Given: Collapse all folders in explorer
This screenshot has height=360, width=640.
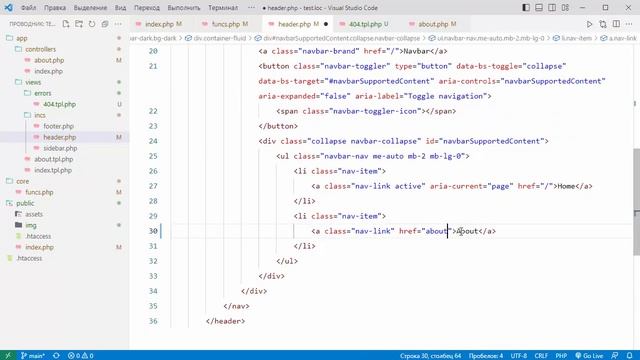Looking at the screenshot, I should tap(105, 24).
